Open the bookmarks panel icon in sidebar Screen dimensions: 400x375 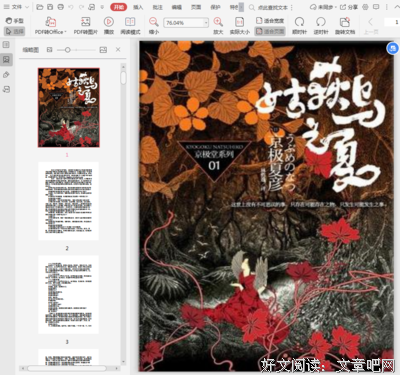(x=6, y=45)
